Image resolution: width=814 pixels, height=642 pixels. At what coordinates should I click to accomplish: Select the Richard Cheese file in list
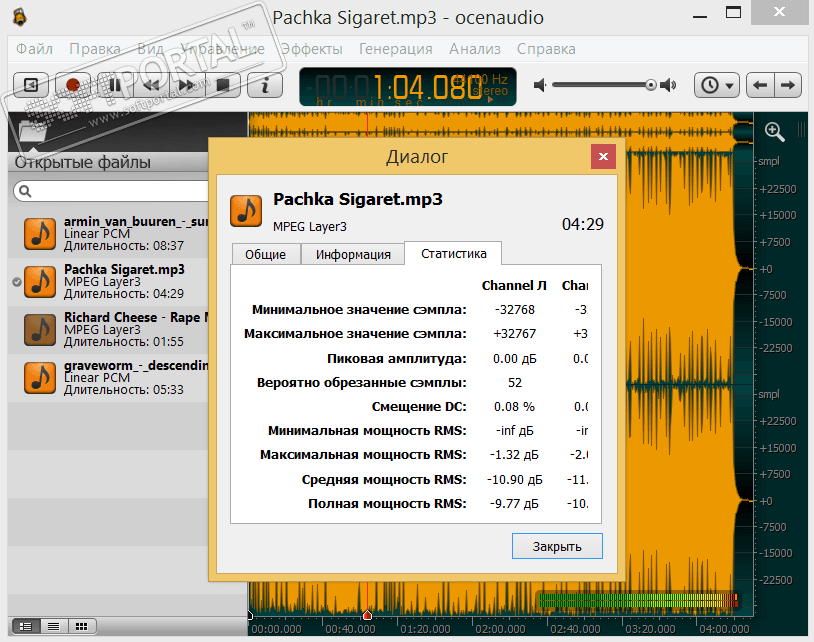click(108, 330)
